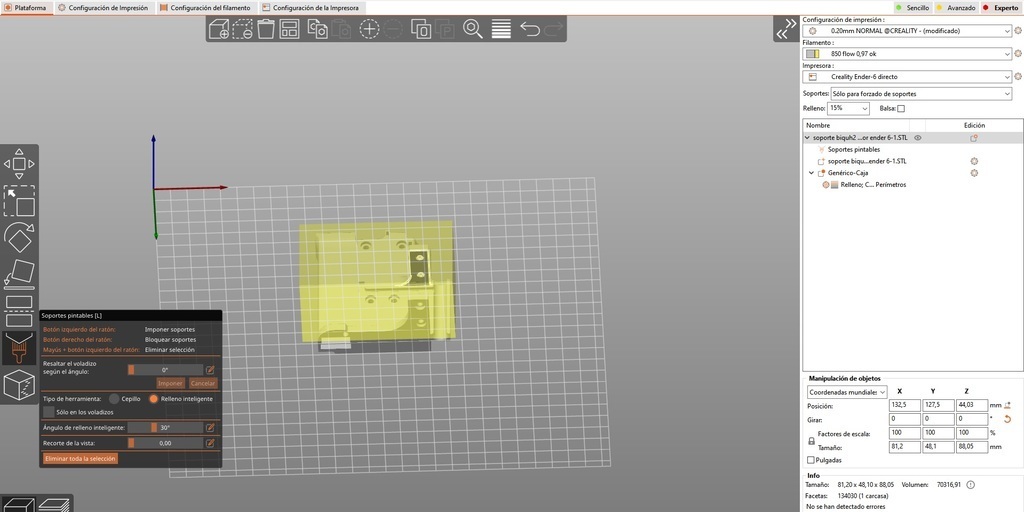Image resolution: width=1024 pixels, height=512 pixels.
Task: Toggle the Paint-on supports brush tool
Action: click(x=20, y=348)
